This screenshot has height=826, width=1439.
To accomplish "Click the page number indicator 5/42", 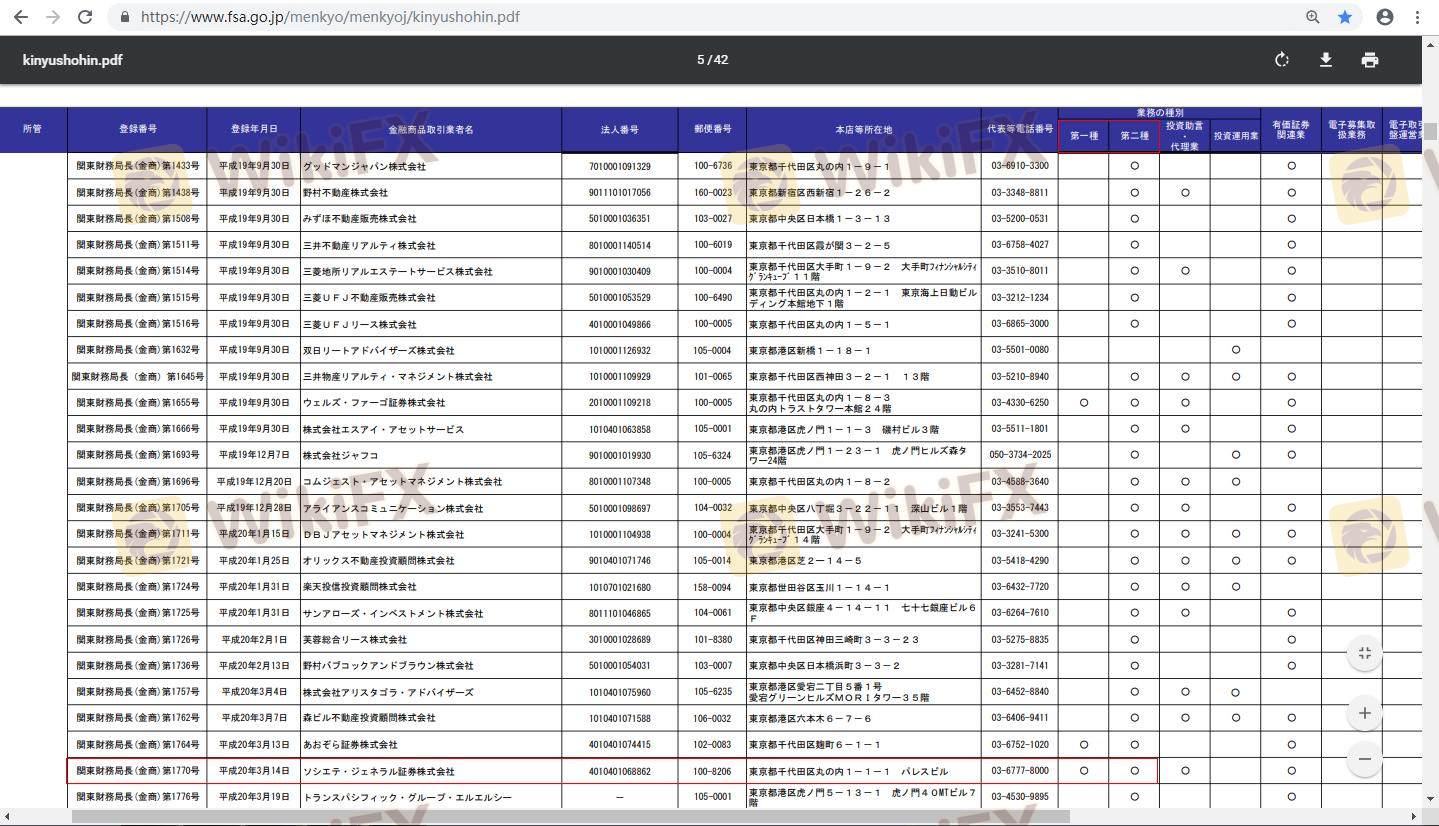I will tap(712, 60).
